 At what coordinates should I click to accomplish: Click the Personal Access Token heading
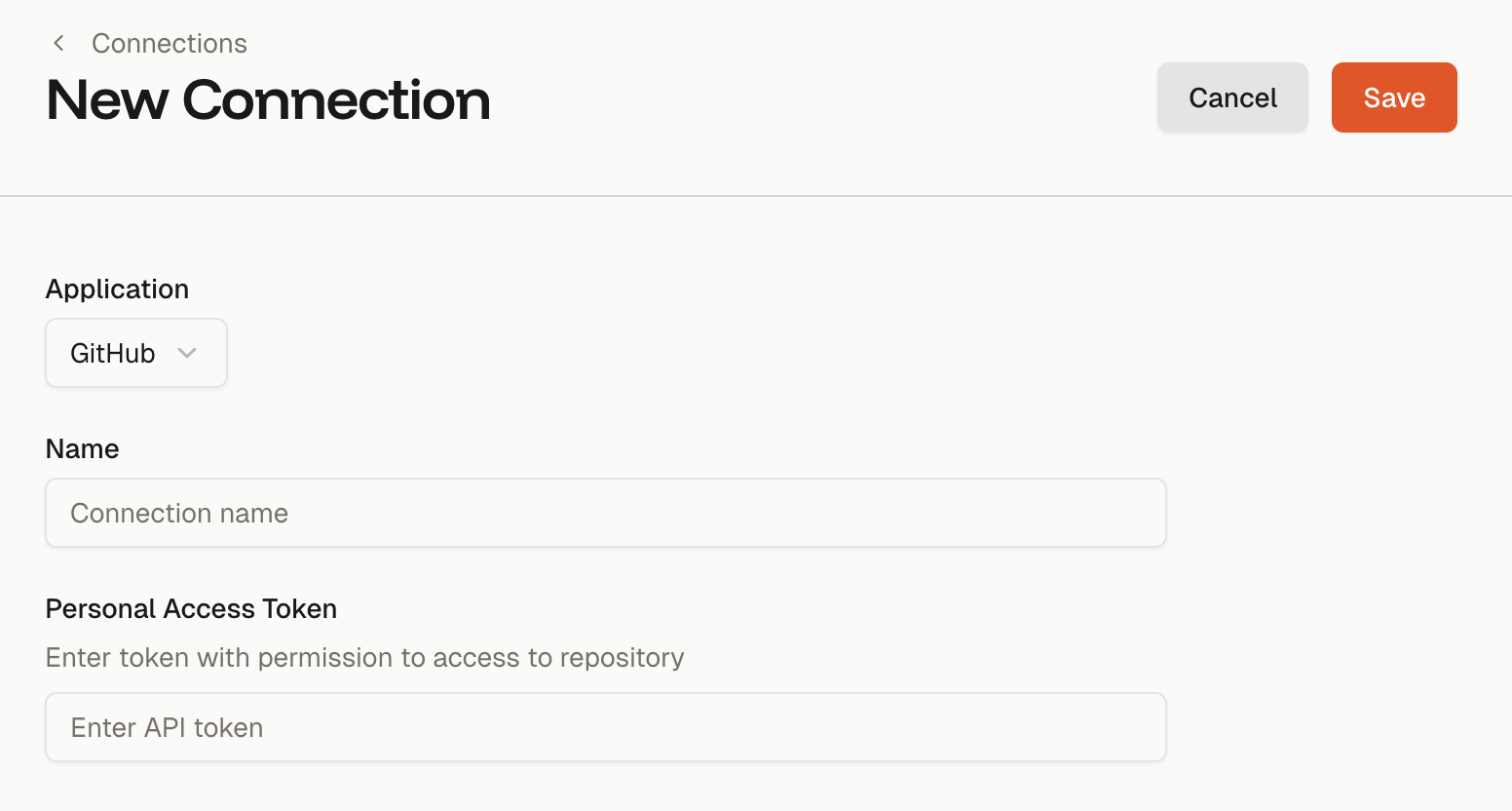191,608
